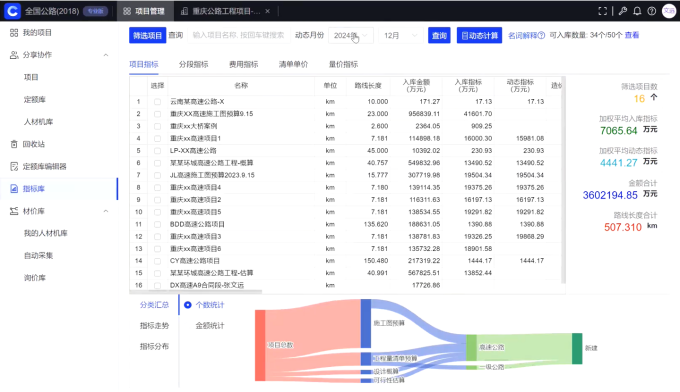The image size is (680, 392).
Task: Collapse the 分享协作 sidebar group
Action: click(x=106, y=55)
